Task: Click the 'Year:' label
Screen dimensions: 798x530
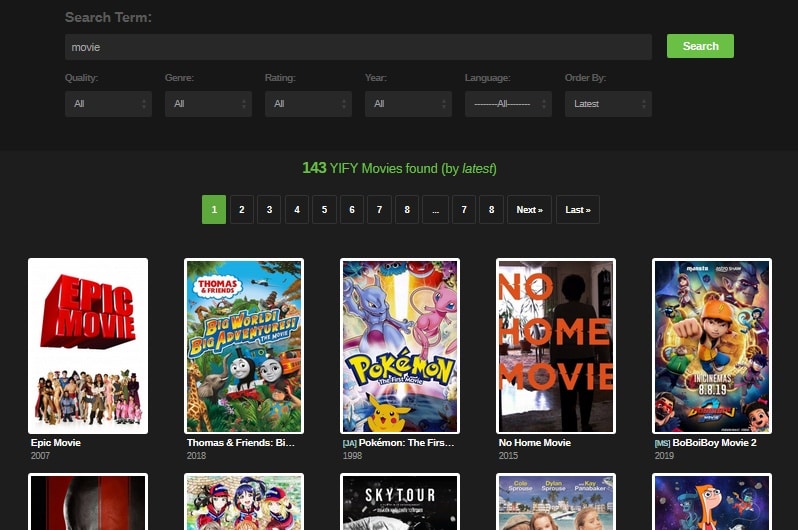Action: (376, 78)
